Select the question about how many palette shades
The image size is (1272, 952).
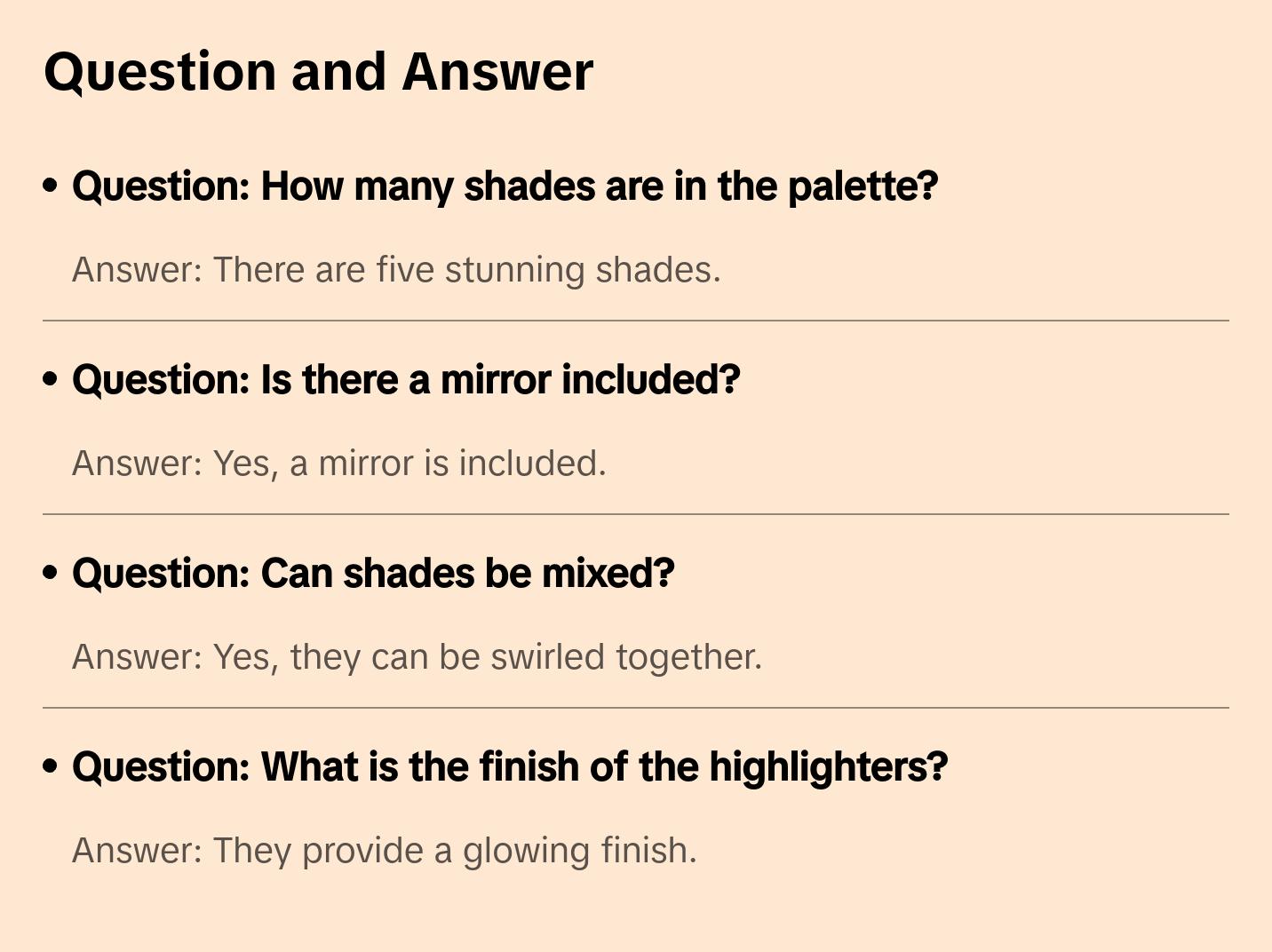pos(505,186)
